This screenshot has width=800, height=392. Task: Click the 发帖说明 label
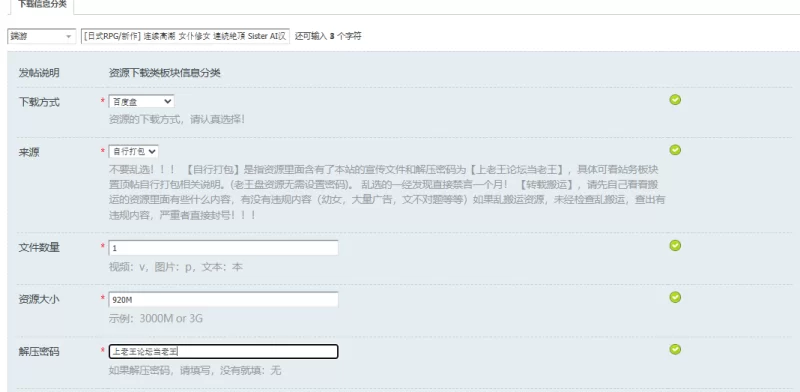pyautogui.click(x=39, y=72)
